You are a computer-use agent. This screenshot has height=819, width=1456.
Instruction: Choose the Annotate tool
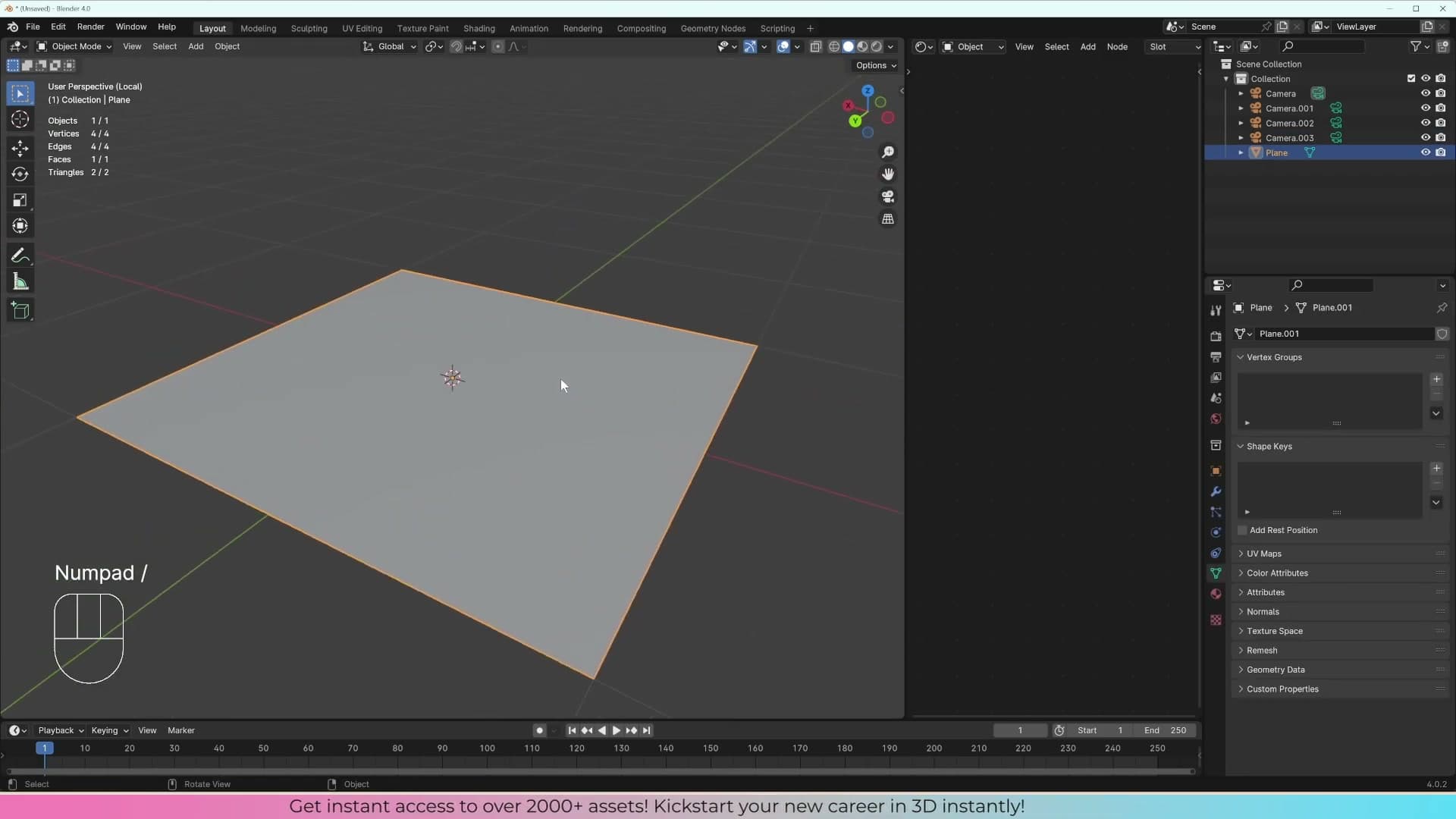pos(20,256)
